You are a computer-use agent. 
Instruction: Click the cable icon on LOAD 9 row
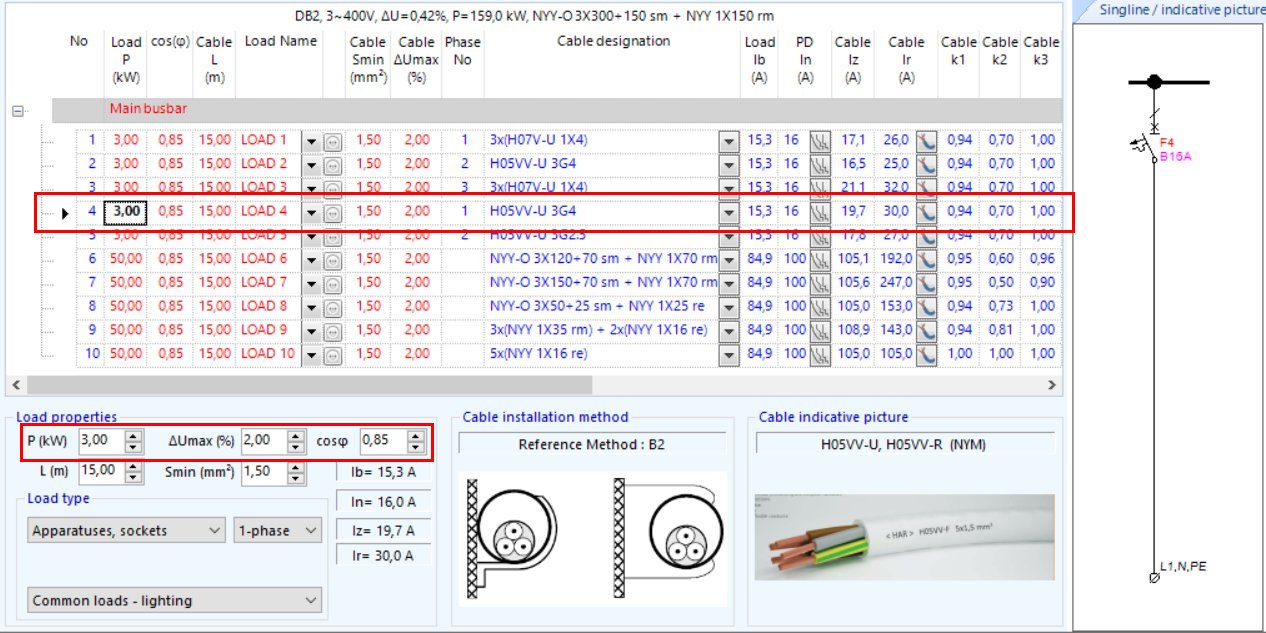point(926,330)
